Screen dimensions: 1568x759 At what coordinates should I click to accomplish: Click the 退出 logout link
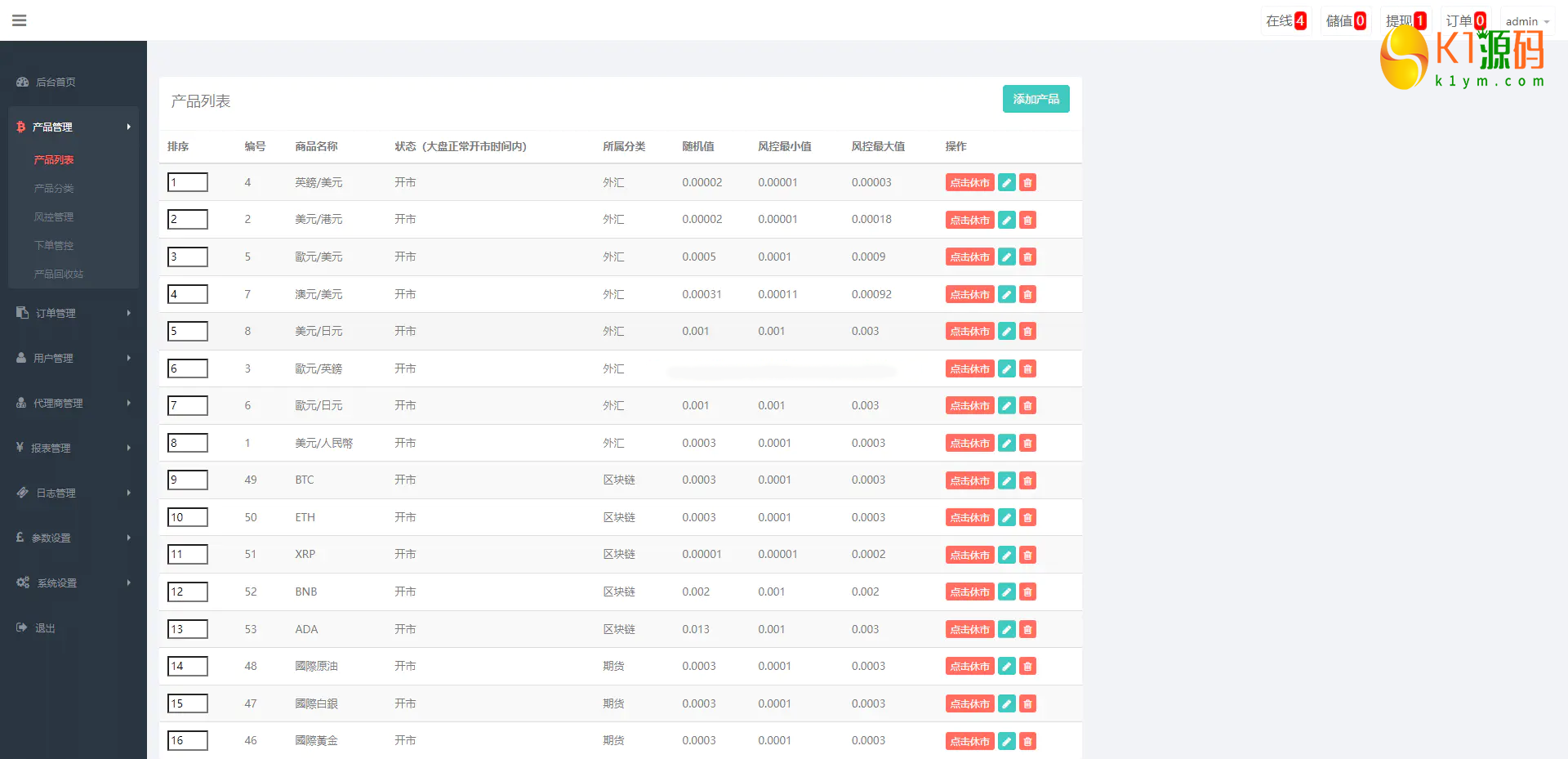click(45, 628)
